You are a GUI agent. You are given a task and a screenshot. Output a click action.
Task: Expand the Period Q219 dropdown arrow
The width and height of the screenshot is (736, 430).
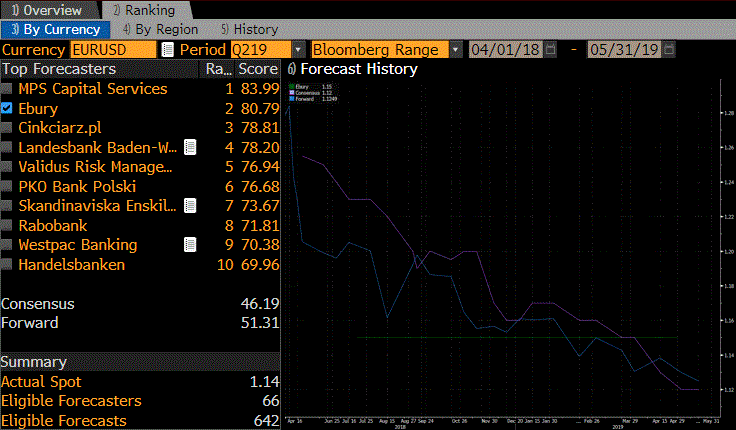298,50
